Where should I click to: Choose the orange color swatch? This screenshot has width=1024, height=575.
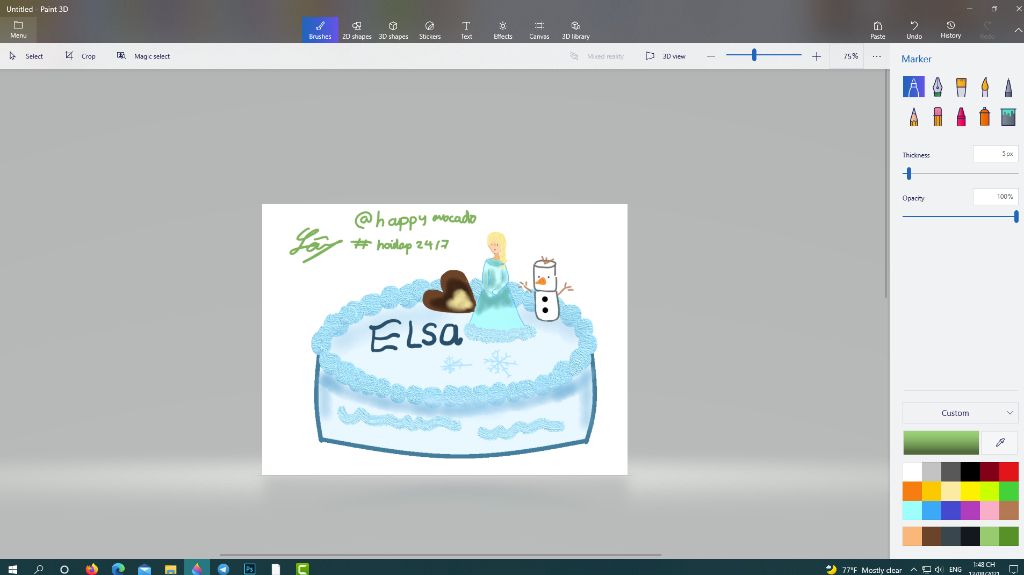(x=912, y=491)
